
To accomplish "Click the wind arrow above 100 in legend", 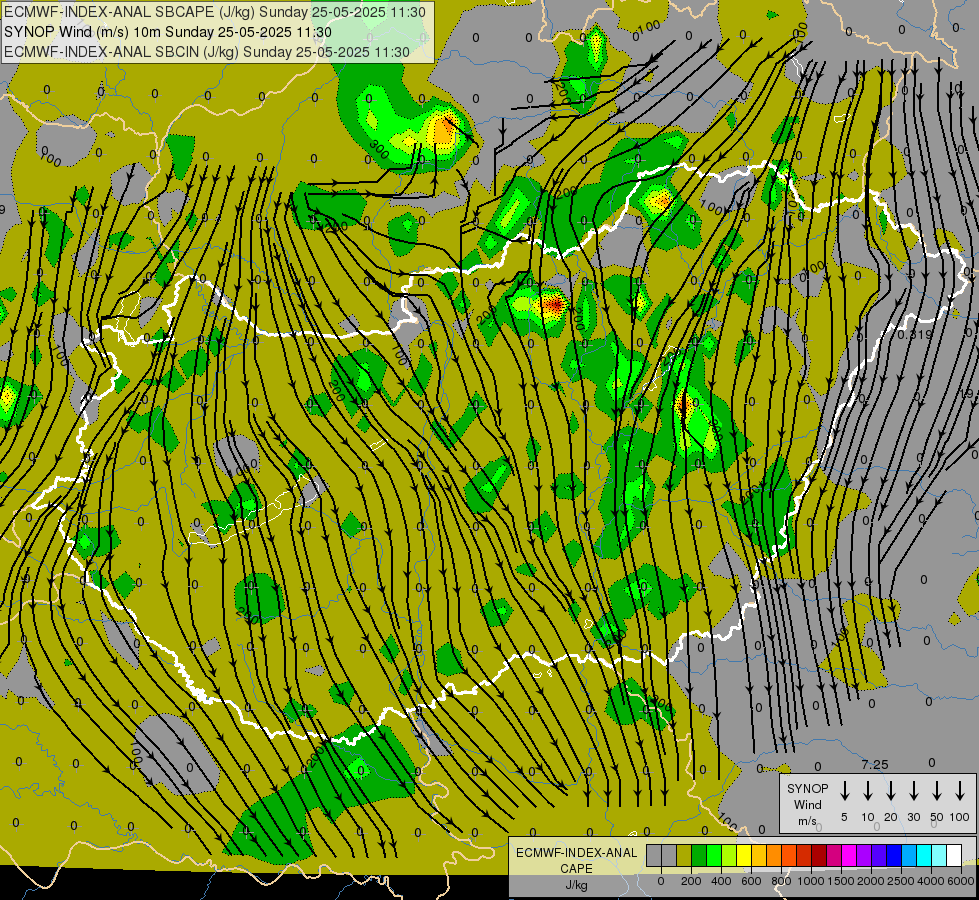I will click(960, 791).
